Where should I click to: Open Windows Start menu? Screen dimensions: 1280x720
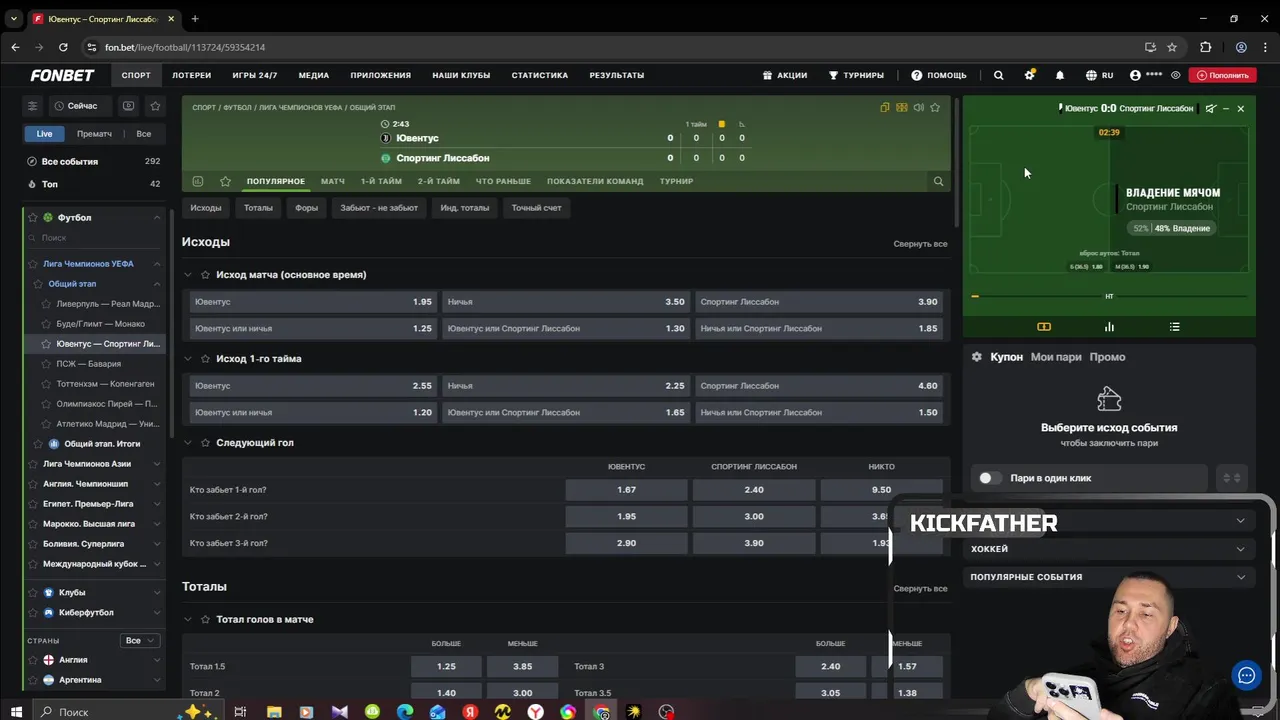click(x=16, y=711)
